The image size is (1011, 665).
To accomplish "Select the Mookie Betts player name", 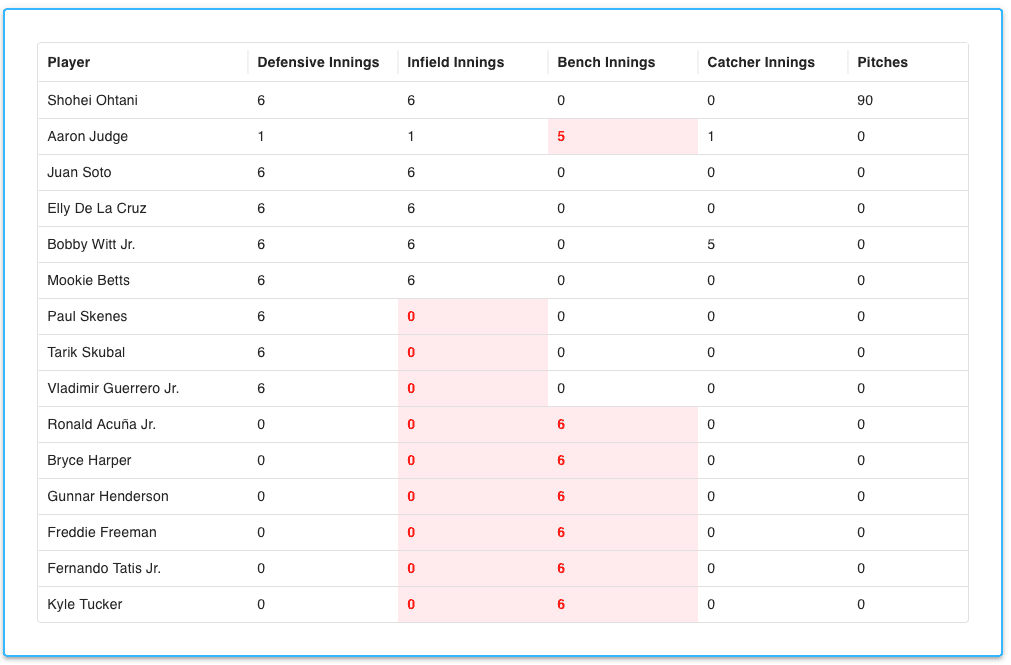I will [x=89, y=280].
